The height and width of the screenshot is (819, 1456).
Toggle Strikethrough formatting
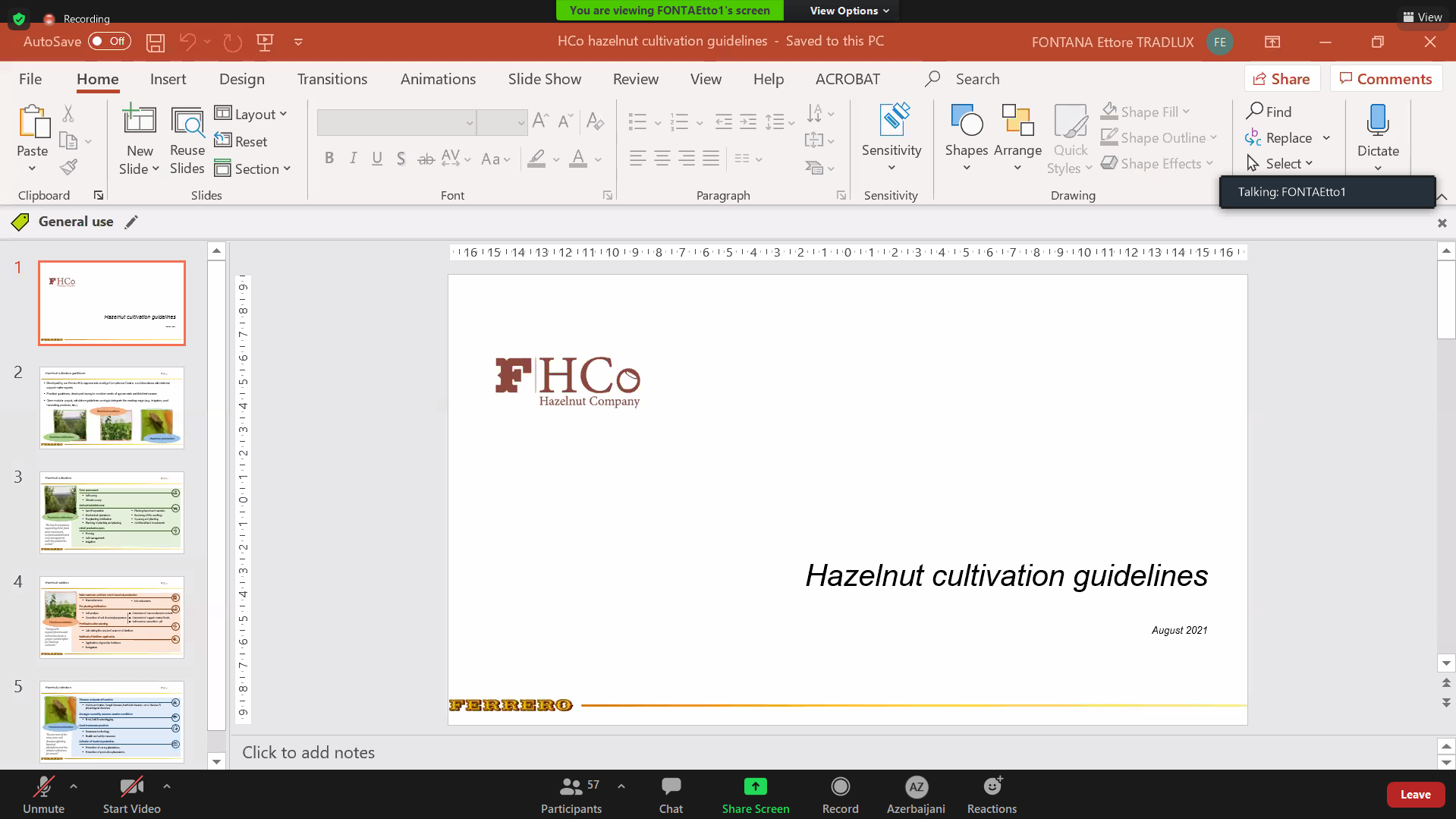426,158
